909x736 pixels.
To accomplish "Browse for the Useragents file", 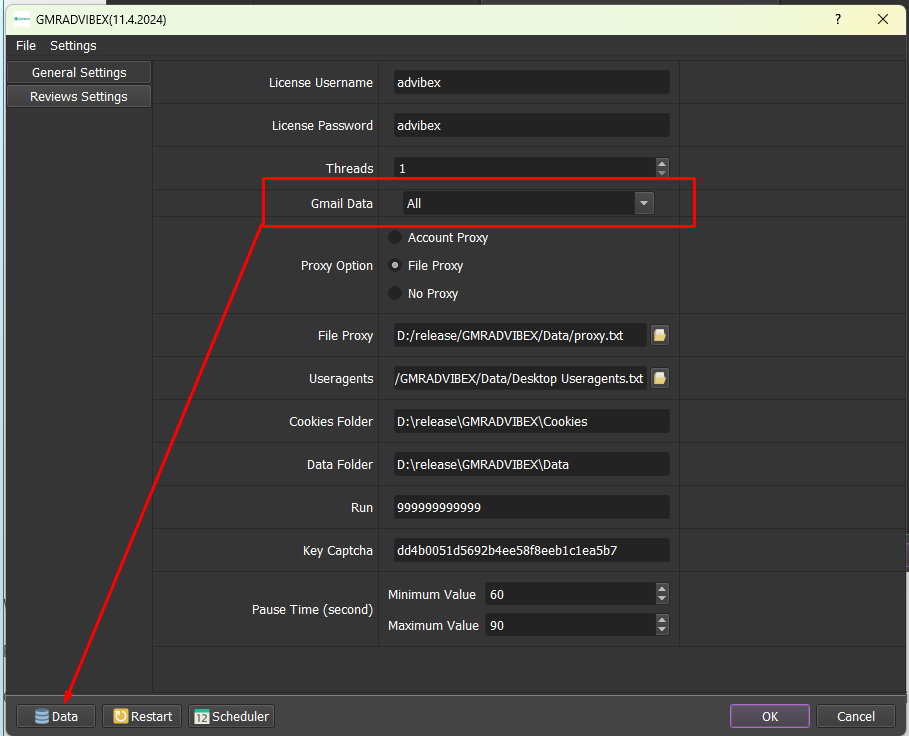I will point(660,379).
